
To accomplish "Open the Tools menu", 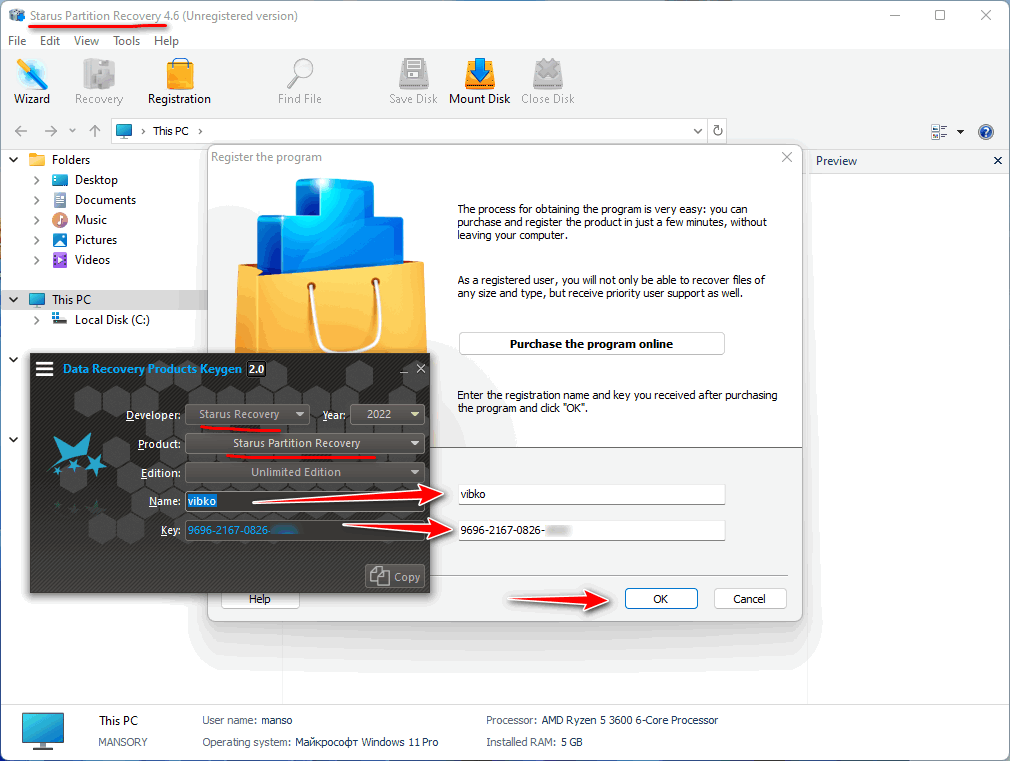I will [126, 41].
